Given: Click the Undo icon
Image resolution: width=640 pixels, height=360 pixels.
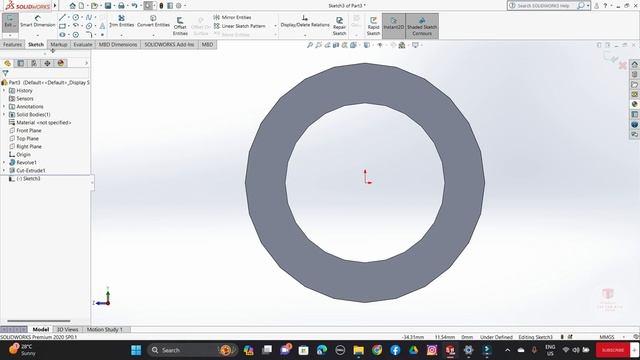Looking at the screenshot, I should (134, 6).
